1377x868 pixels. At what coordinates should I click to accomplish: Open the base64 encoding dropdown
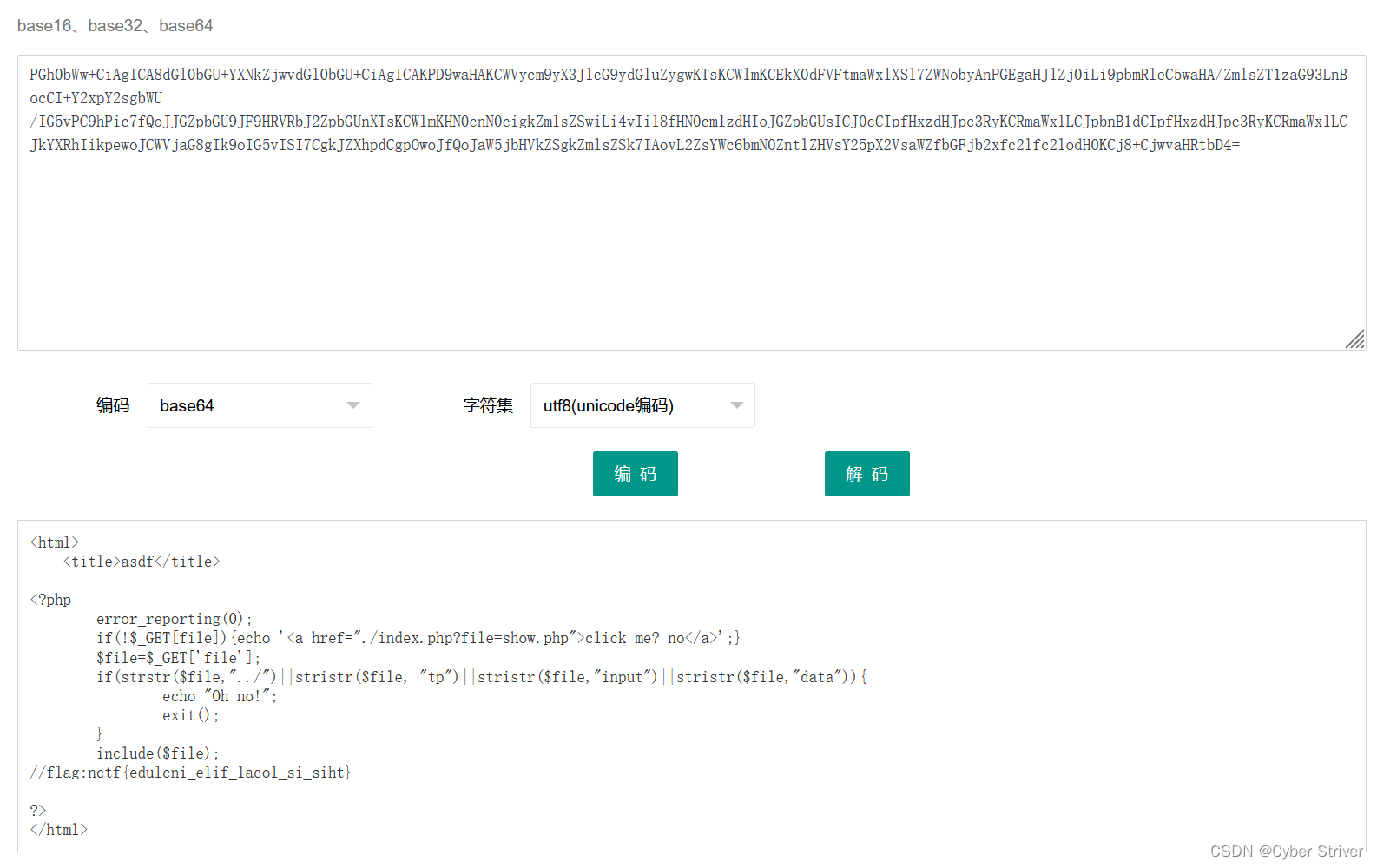(260, 405)
